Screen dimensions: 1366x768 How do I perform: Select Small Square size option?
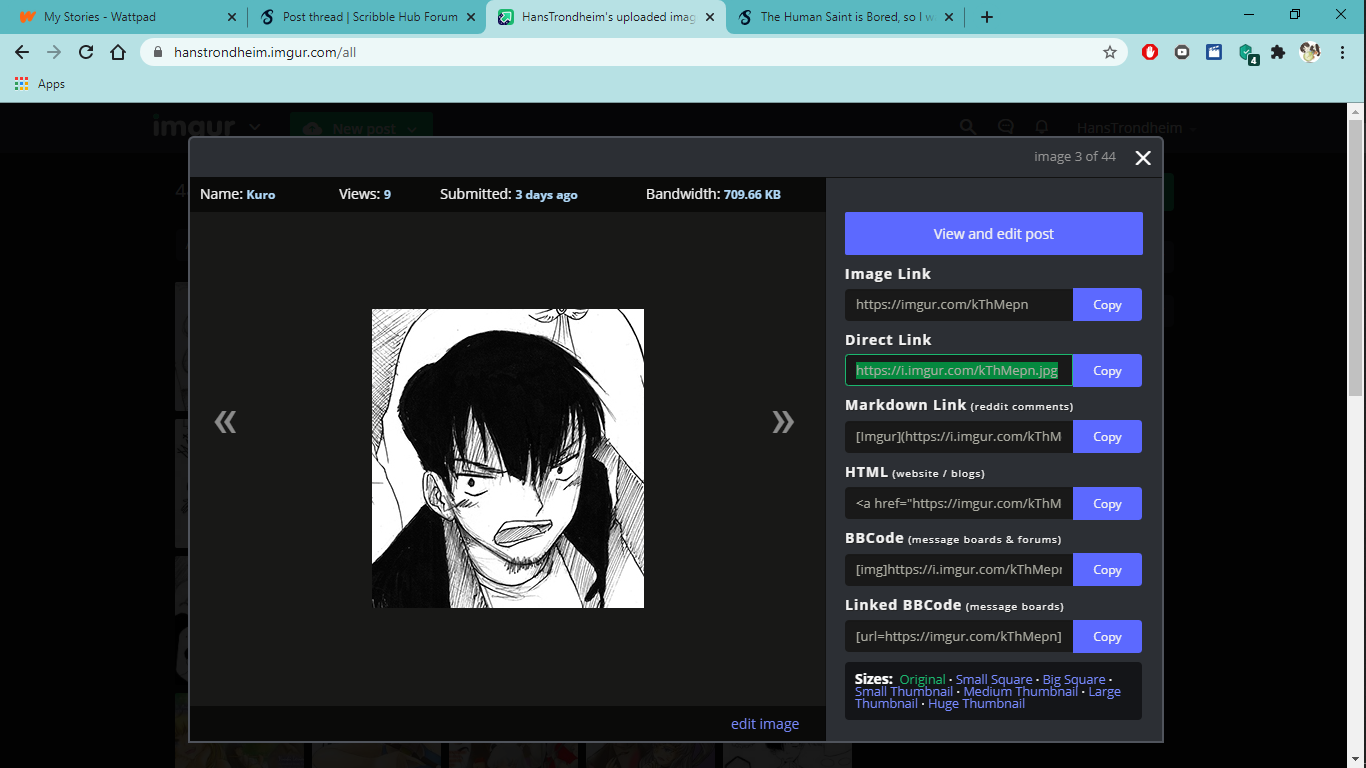tap(993, 680)
